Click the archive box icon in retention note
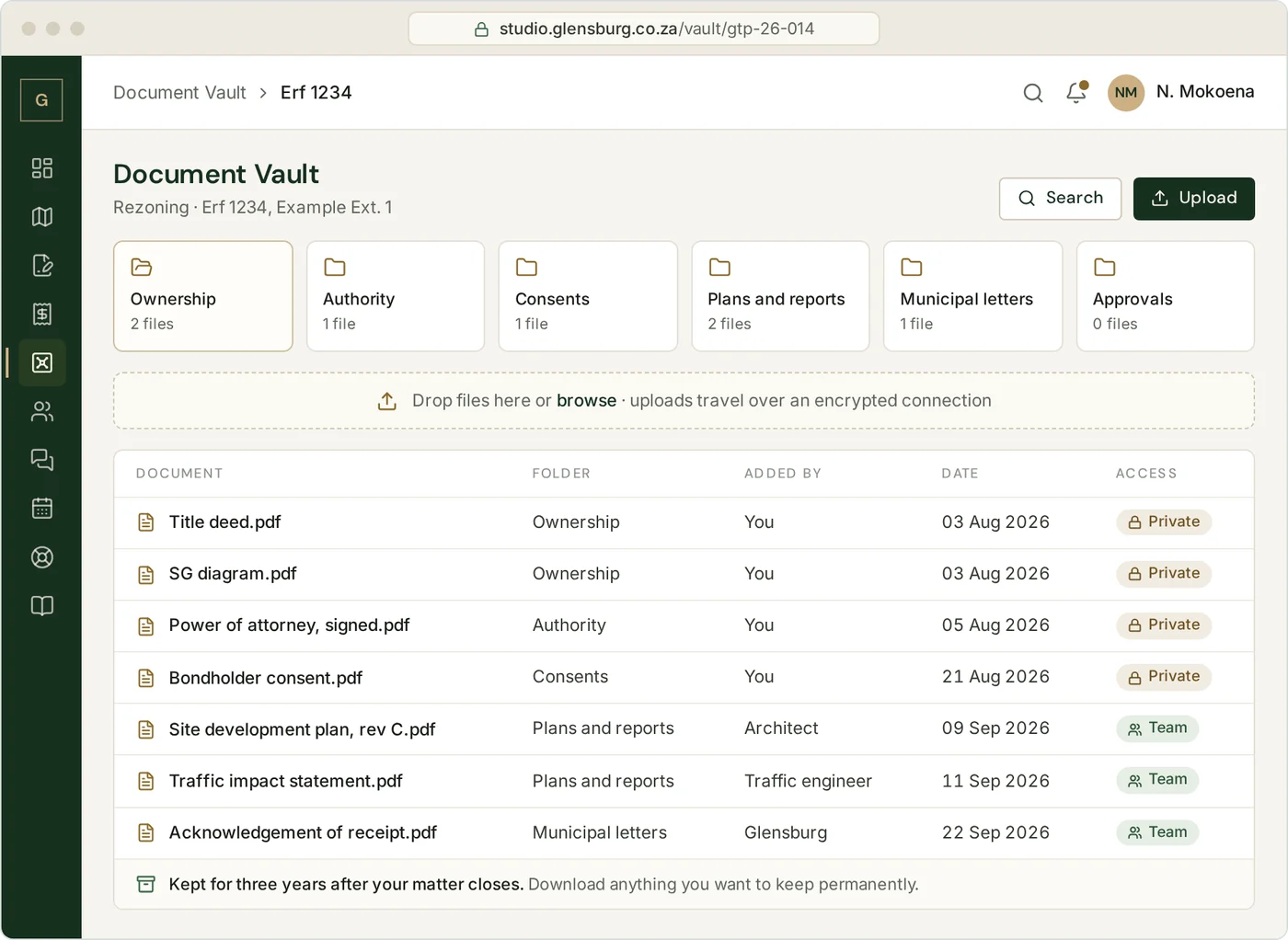The height and width of the screenshot is (940, 1288). tap(145, 885)
